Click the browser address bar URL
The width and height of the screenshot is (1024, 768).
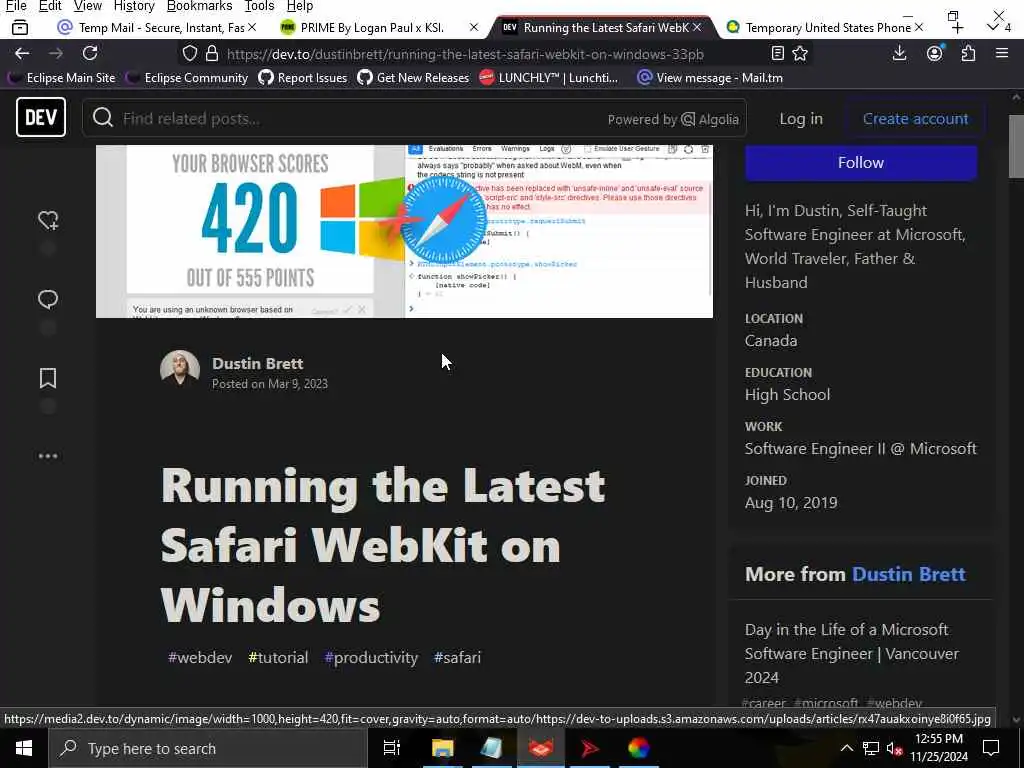click(x=465, y=54)
